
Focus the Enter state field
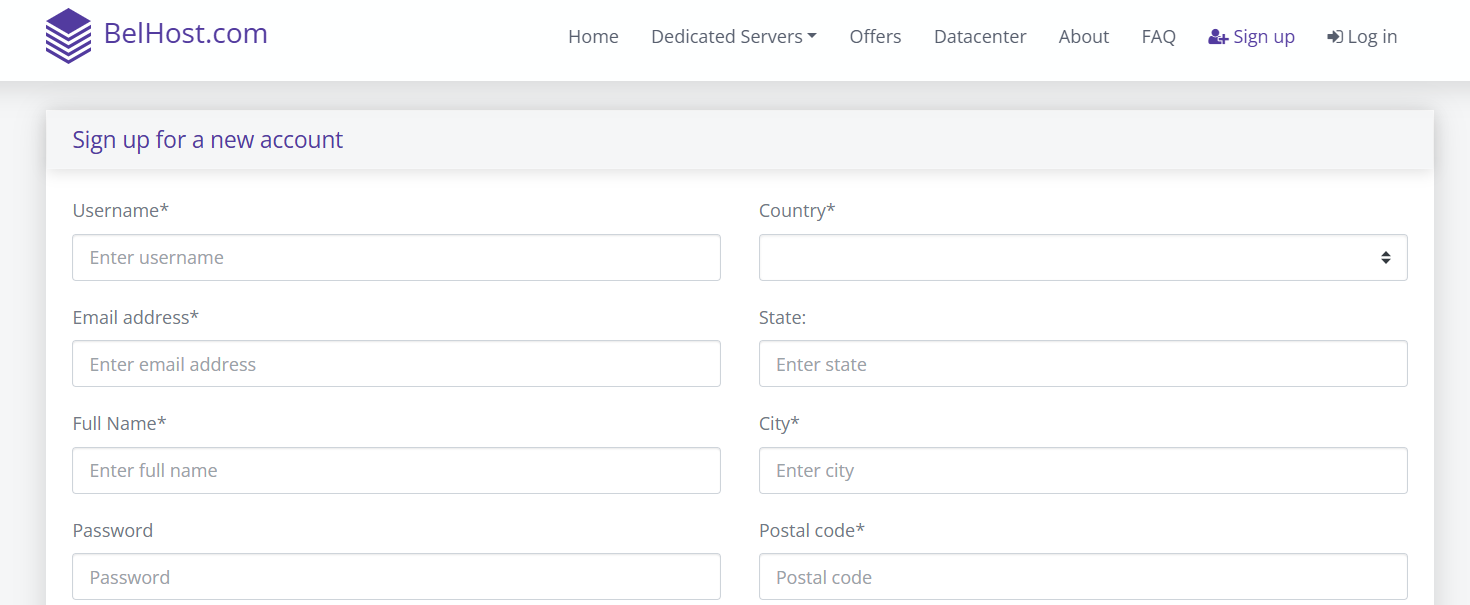[1083, 364]
